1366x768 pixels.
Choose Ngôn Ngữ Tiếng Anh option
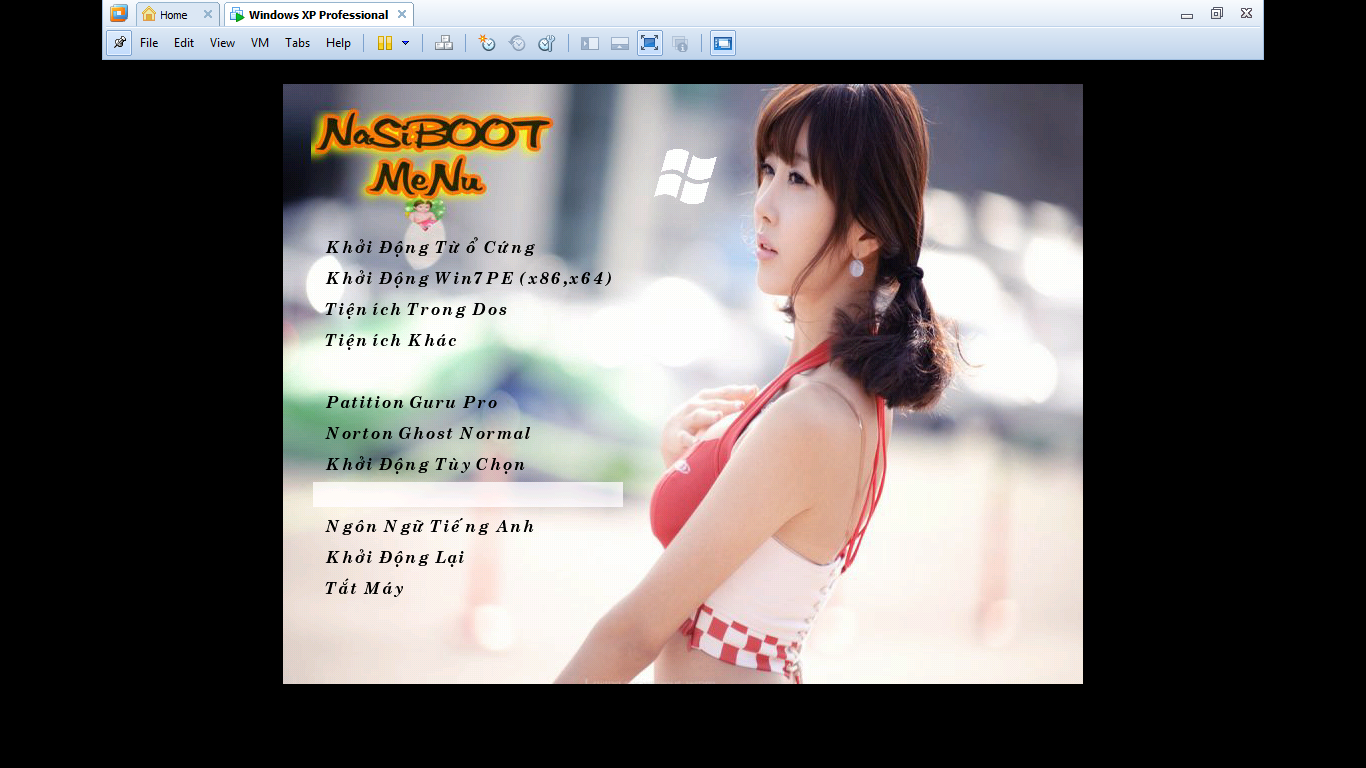[429, 526]
